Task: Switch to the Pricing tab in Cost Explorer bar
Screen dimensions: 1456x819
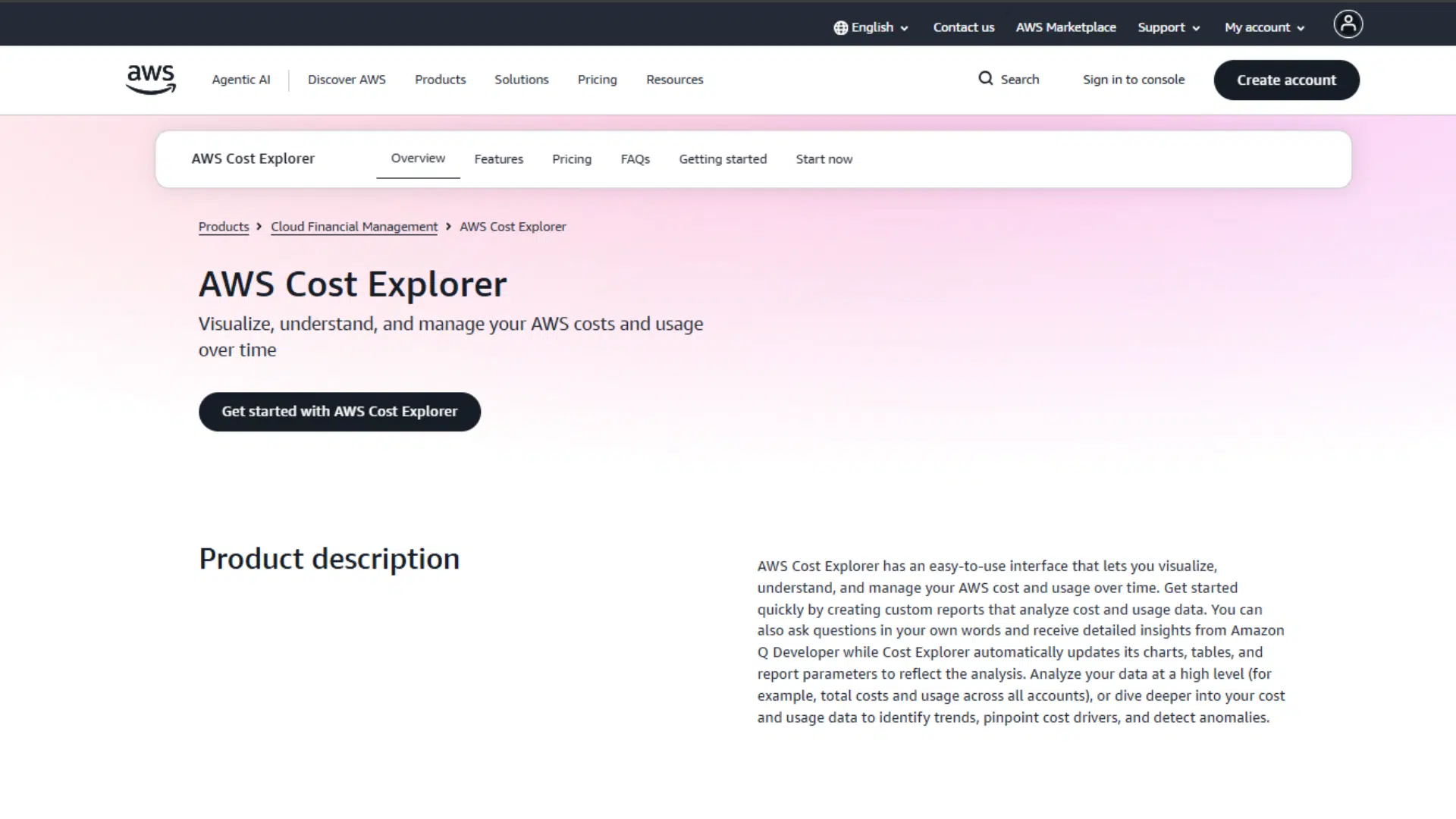Action: click(x=571, y=159)
